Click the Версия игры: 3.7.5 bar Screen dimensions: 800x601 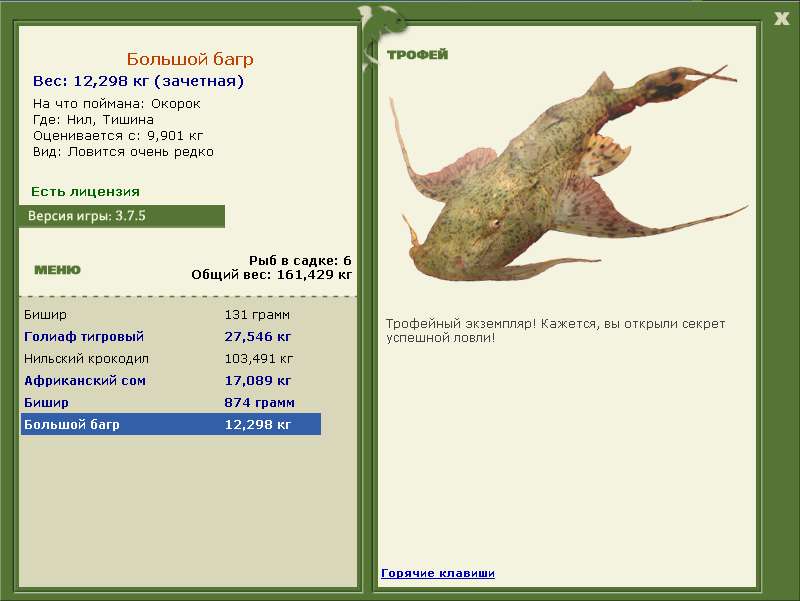point(121,216)
